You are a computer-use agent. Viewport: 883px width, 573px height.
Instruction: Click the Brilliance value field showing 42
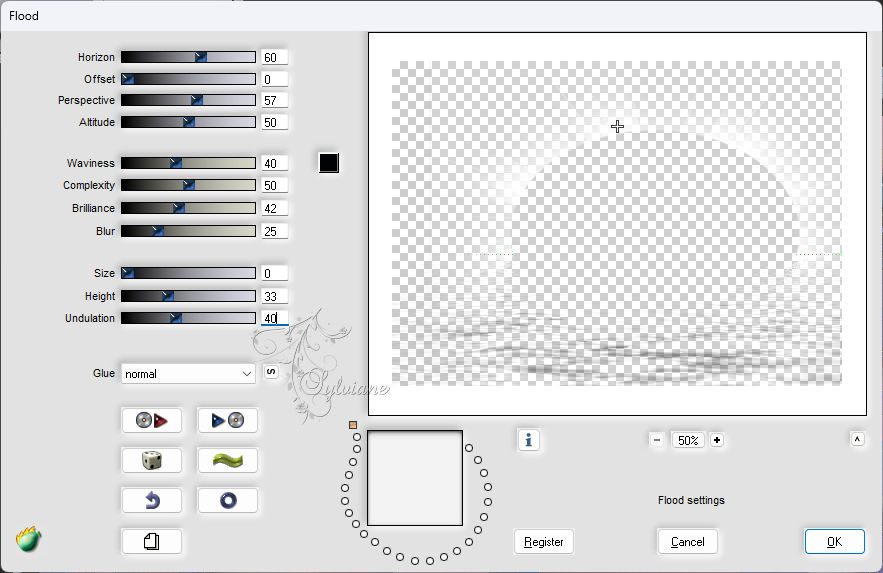coord(274,209)
